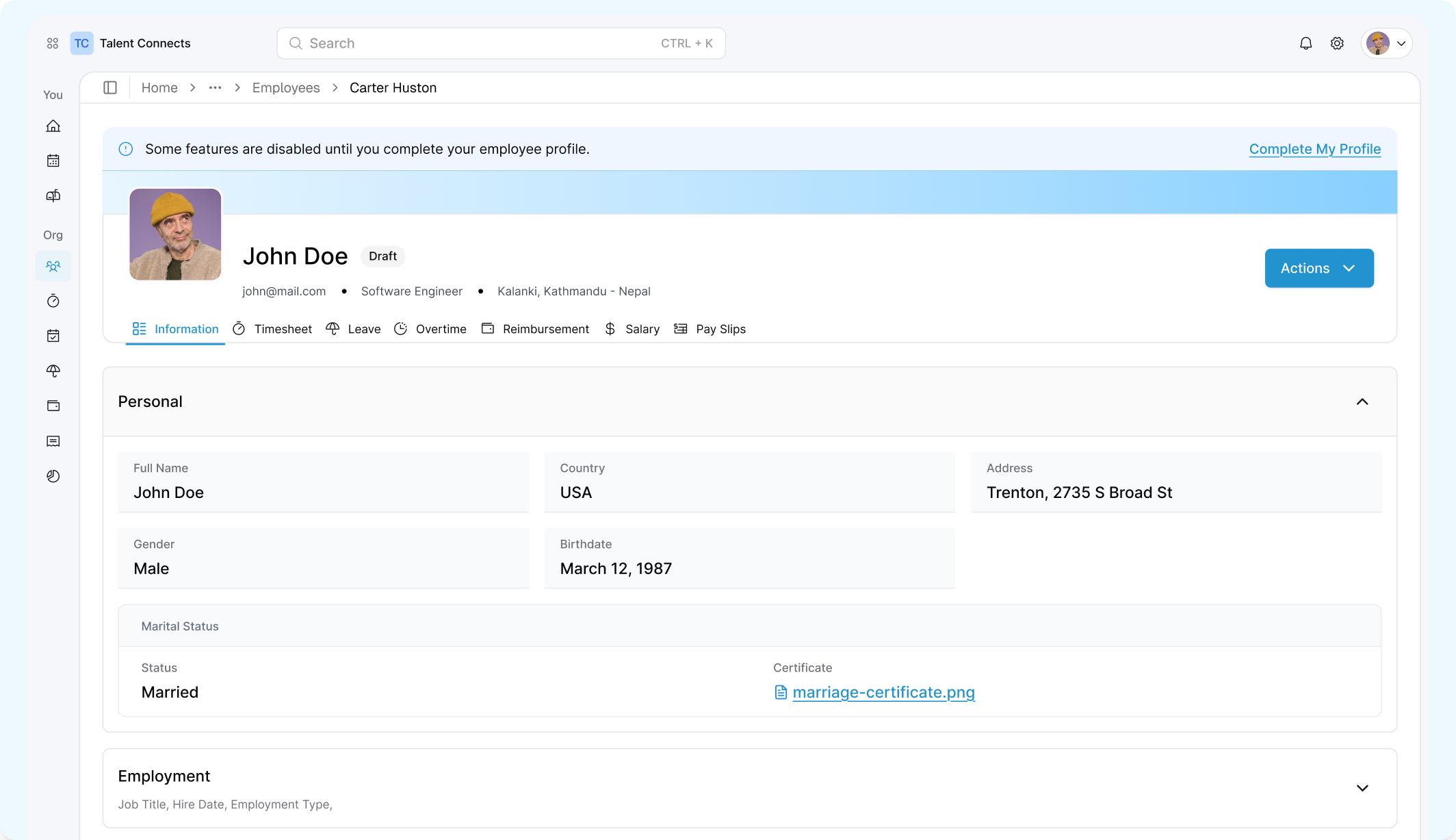Click the Search input field
The width and height of the screenshot is (1456, 840).
501,43
